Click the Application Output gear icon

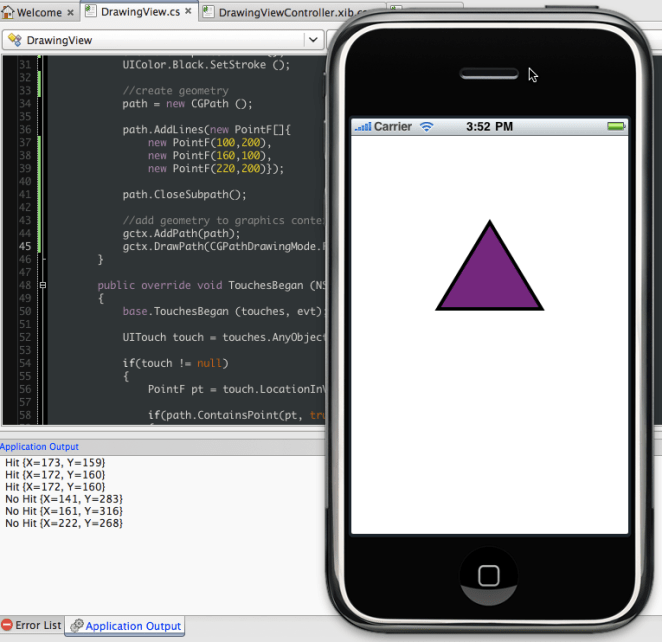coord(77,626)
